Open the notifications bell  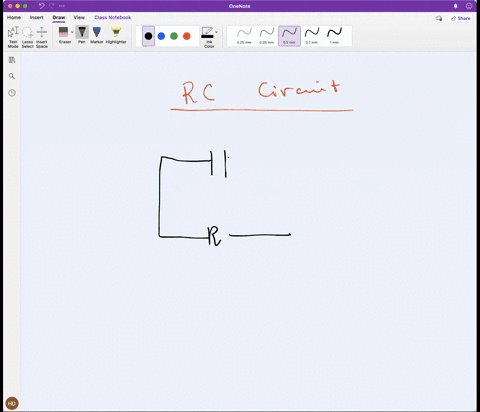pos(455,6)
